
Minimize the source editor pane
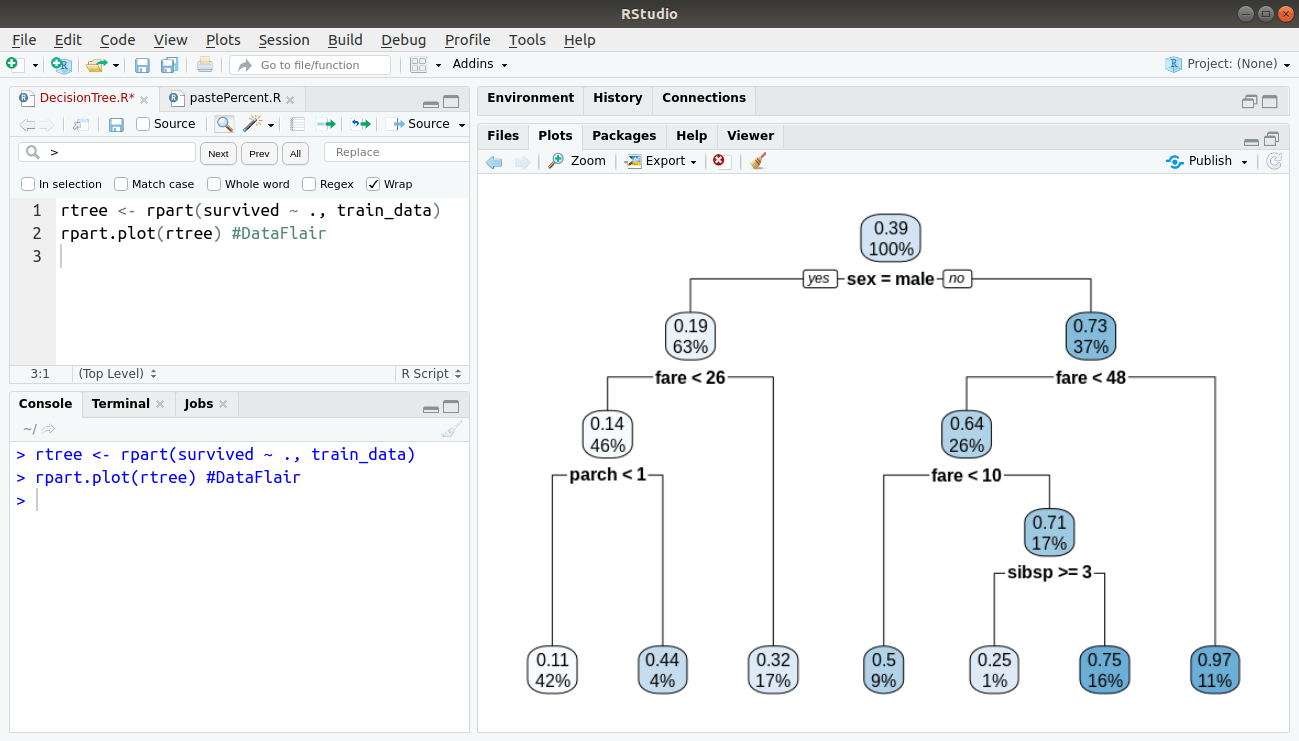pos(431,102)
